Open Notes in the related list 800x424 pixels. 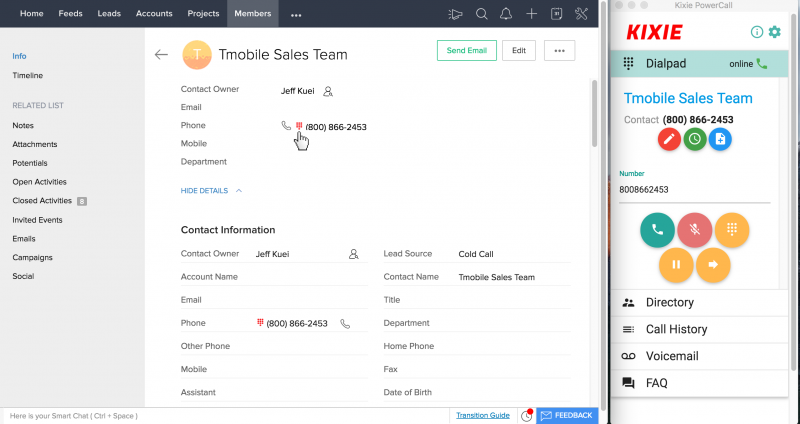point(23,126)
